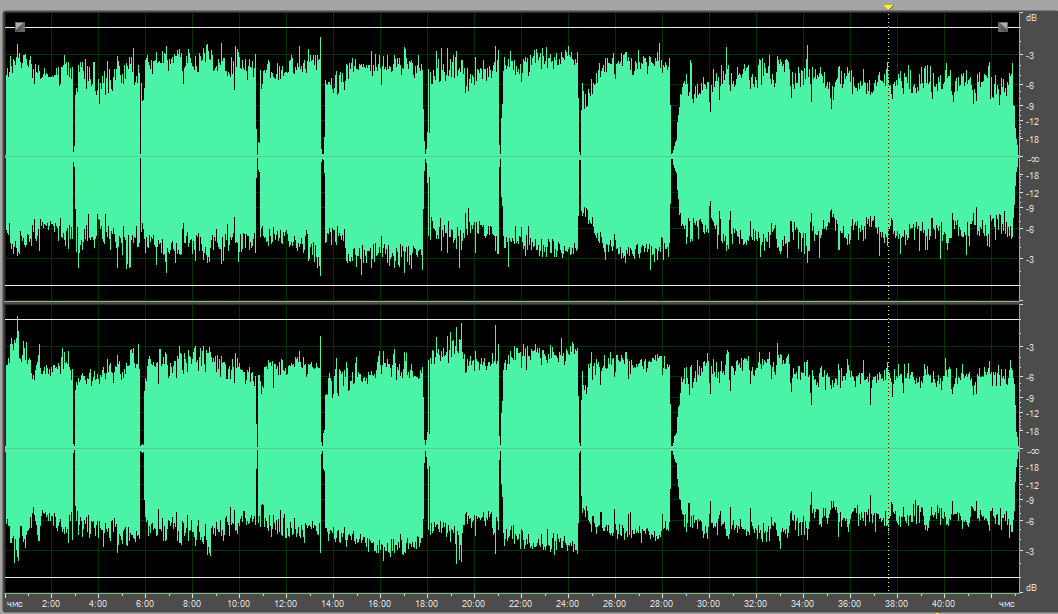Click the -3 dB mark of upper channel
1058x614 pixels.
(x=1030, y=55)
